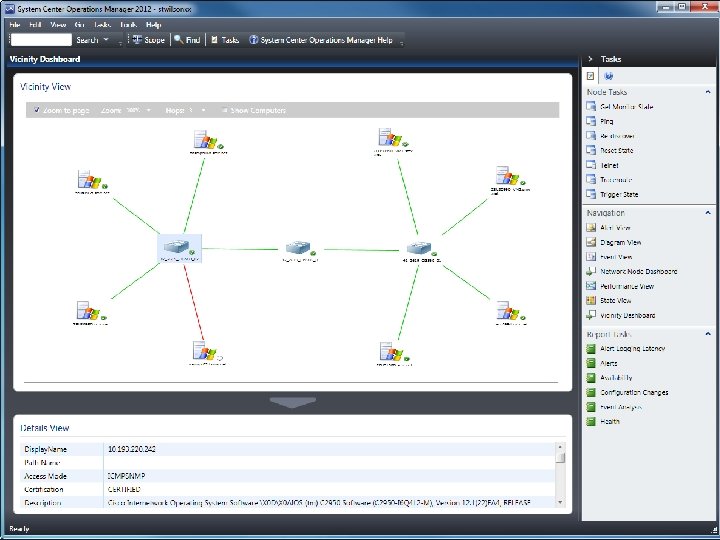The image size is (720, 540).
Task: Click the Scope toolbar button
Action: coord(148,40)
